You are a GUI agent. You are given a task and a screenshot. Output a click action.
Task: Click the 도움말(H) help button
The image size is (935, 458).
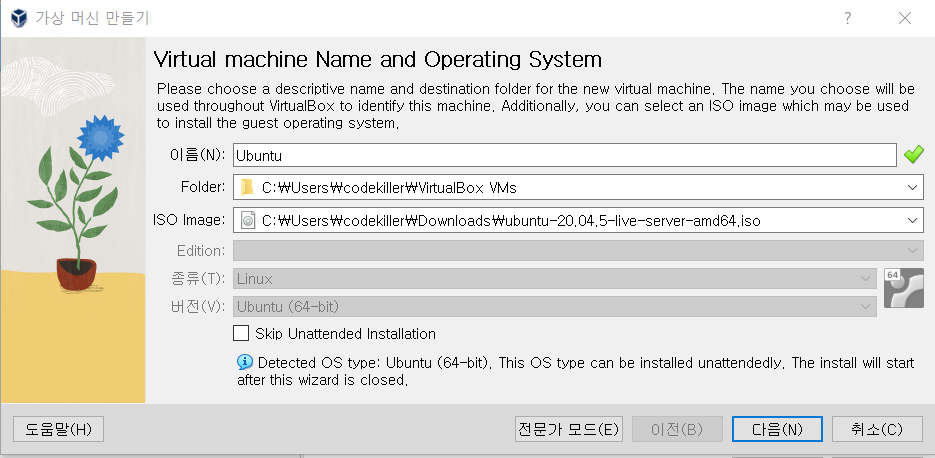tap(58, 429)
